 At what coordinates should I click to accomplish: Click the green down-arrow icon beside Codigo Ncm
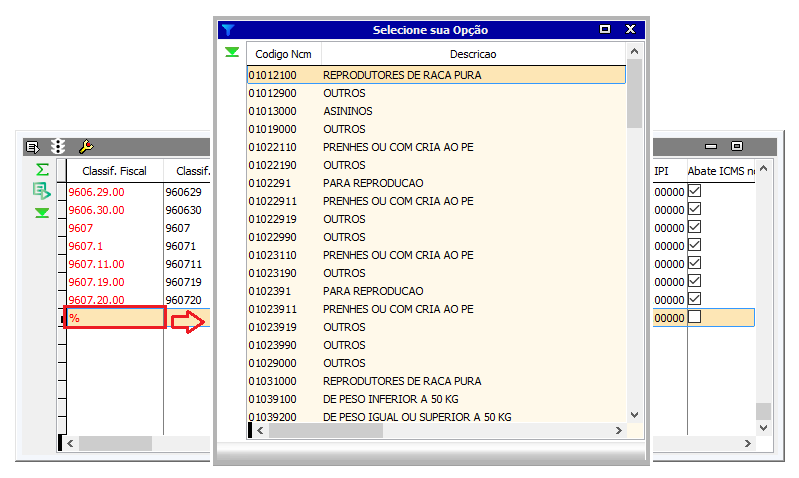pyautogui.click(x=232, y=52)
